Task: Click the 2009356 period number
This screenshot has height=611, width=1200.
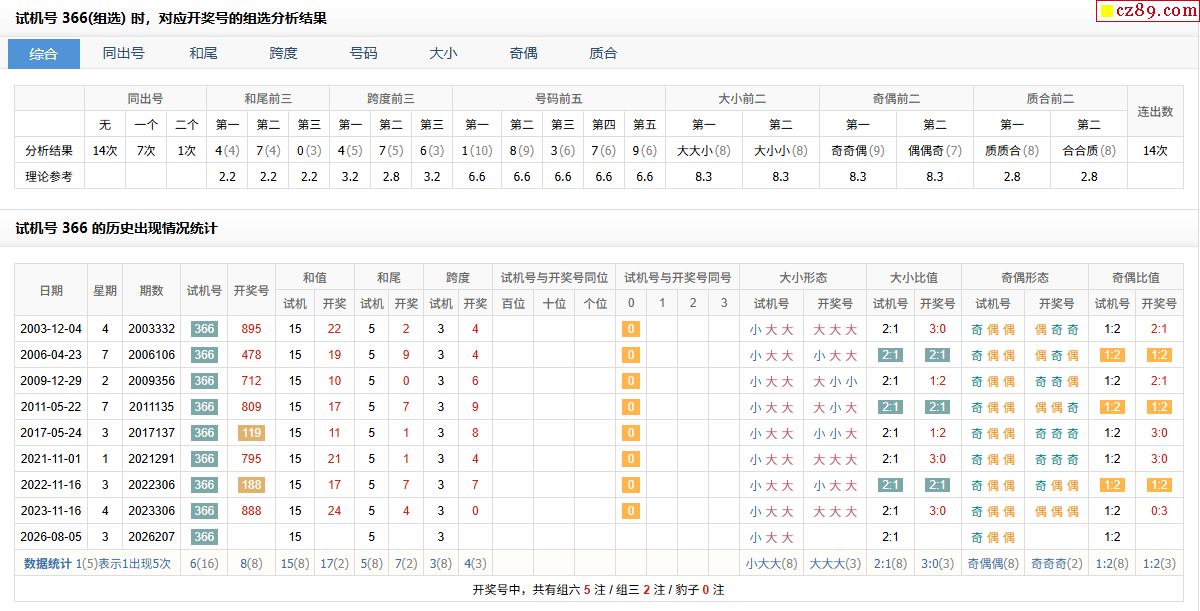Action: point(151,381)
